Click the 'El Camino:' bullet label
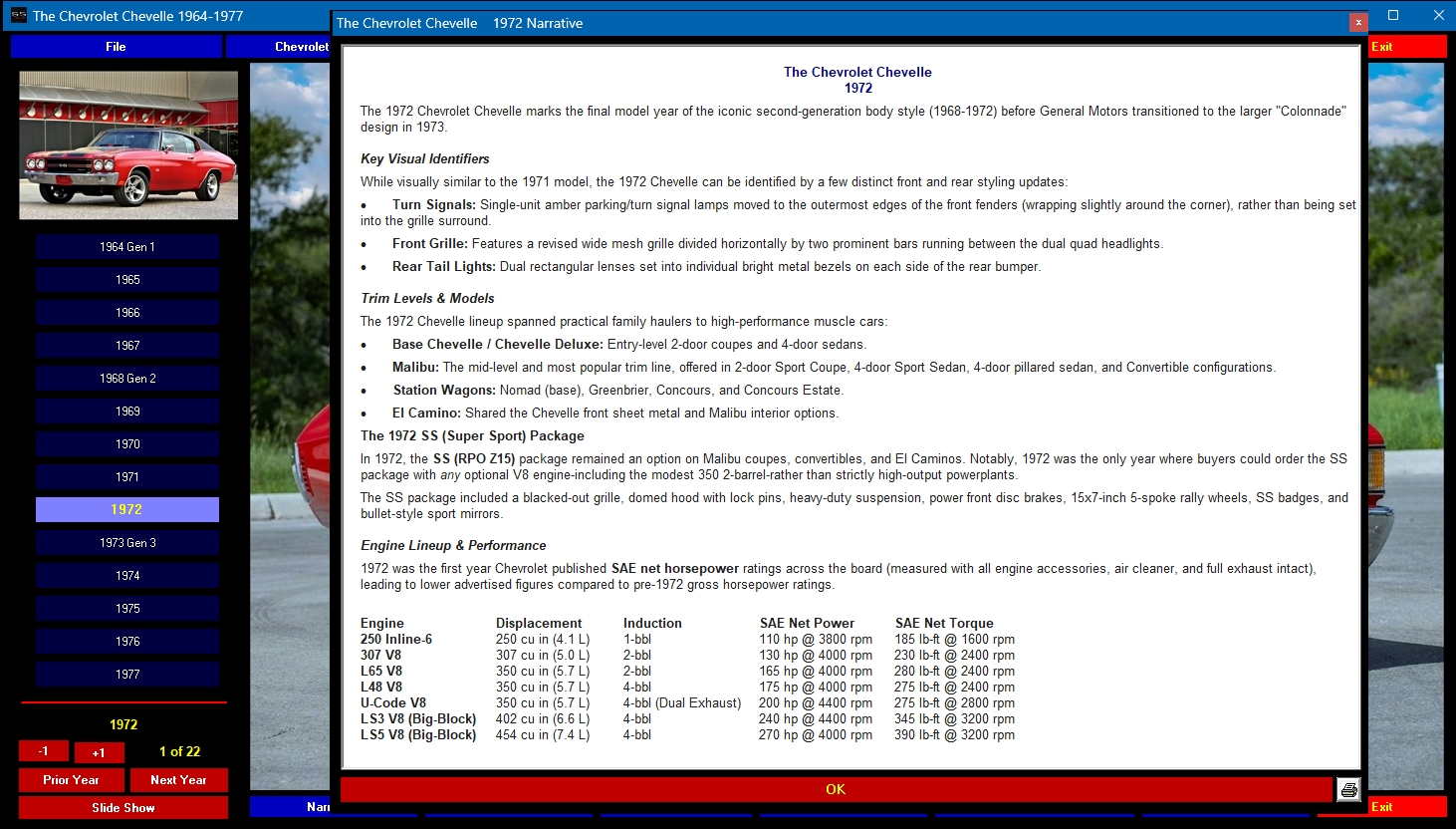This screenshot has height=829, width=1456. [426, 413]
